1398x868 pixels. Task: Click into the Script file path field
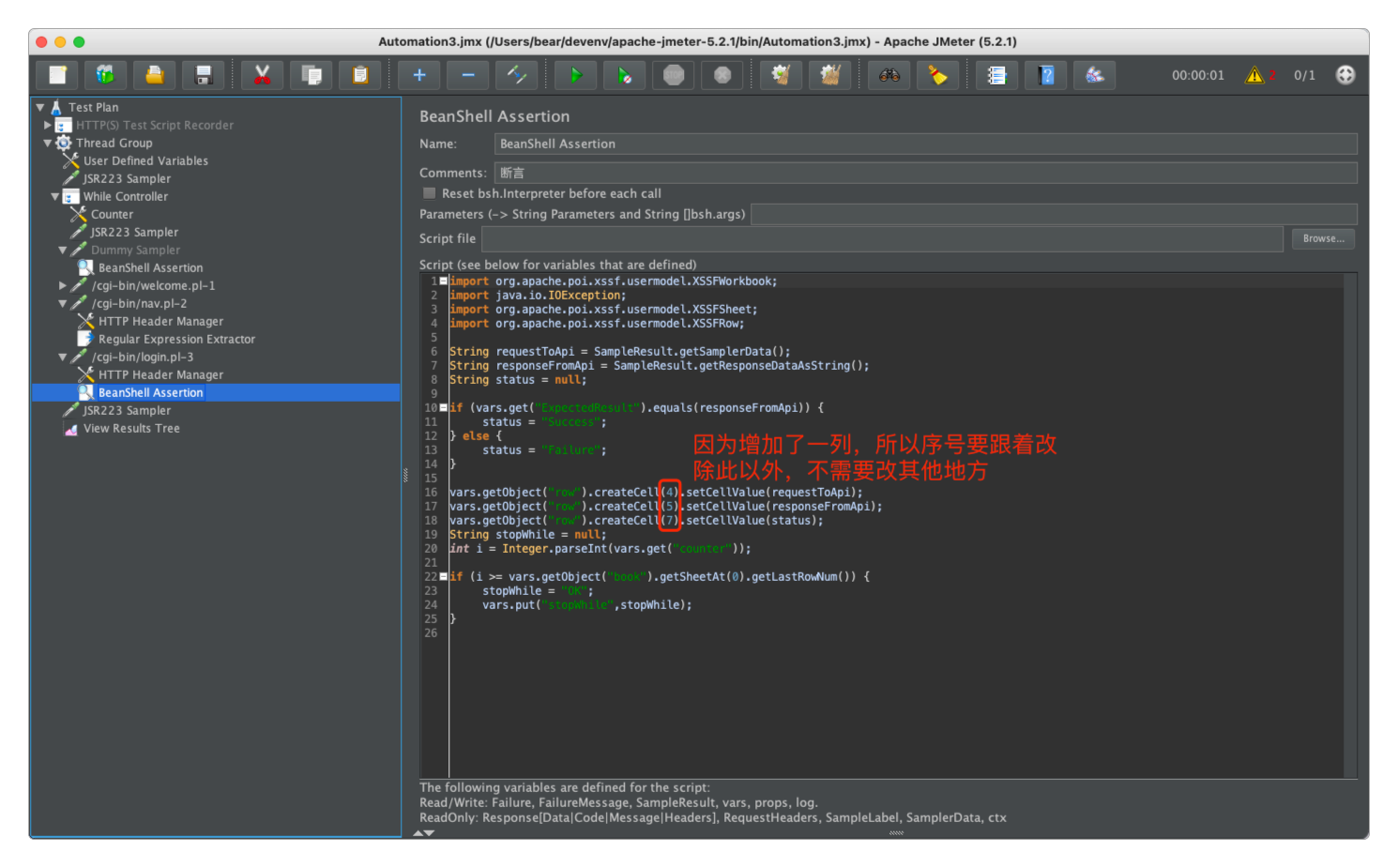882,238
